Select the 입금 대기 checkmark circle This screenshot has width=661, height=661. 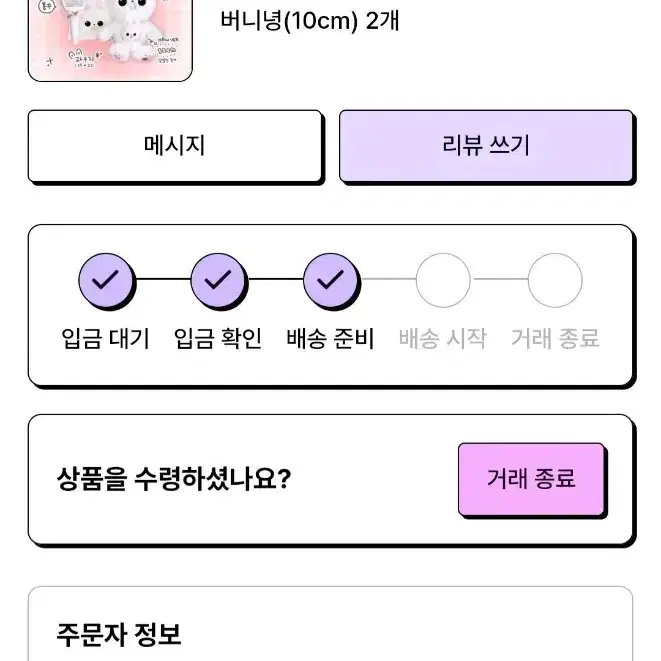coord(106,280)
